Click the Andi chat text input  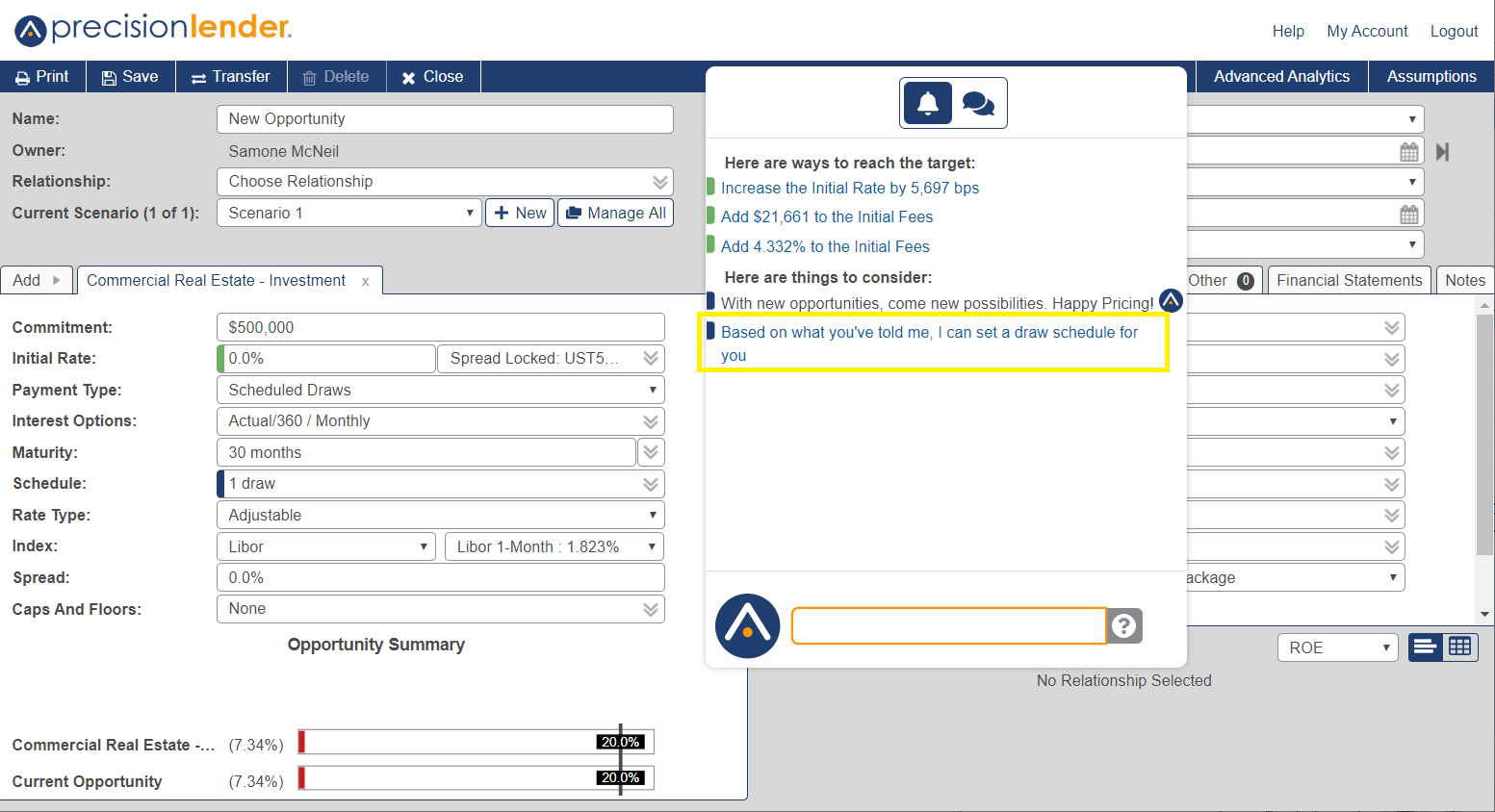(949, 626)
